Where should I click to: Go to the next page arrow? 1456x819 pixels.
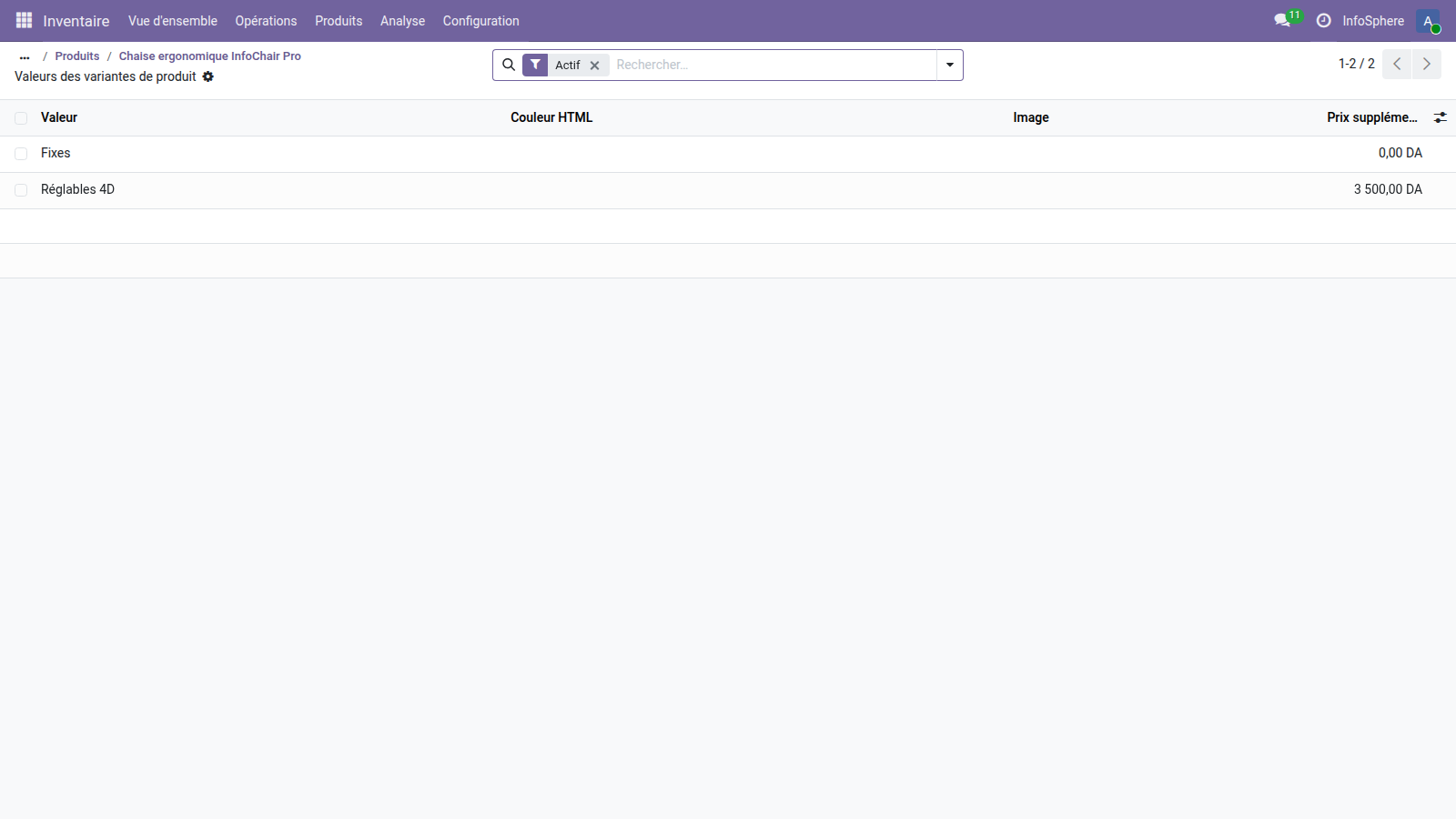tap(1426, 64)
